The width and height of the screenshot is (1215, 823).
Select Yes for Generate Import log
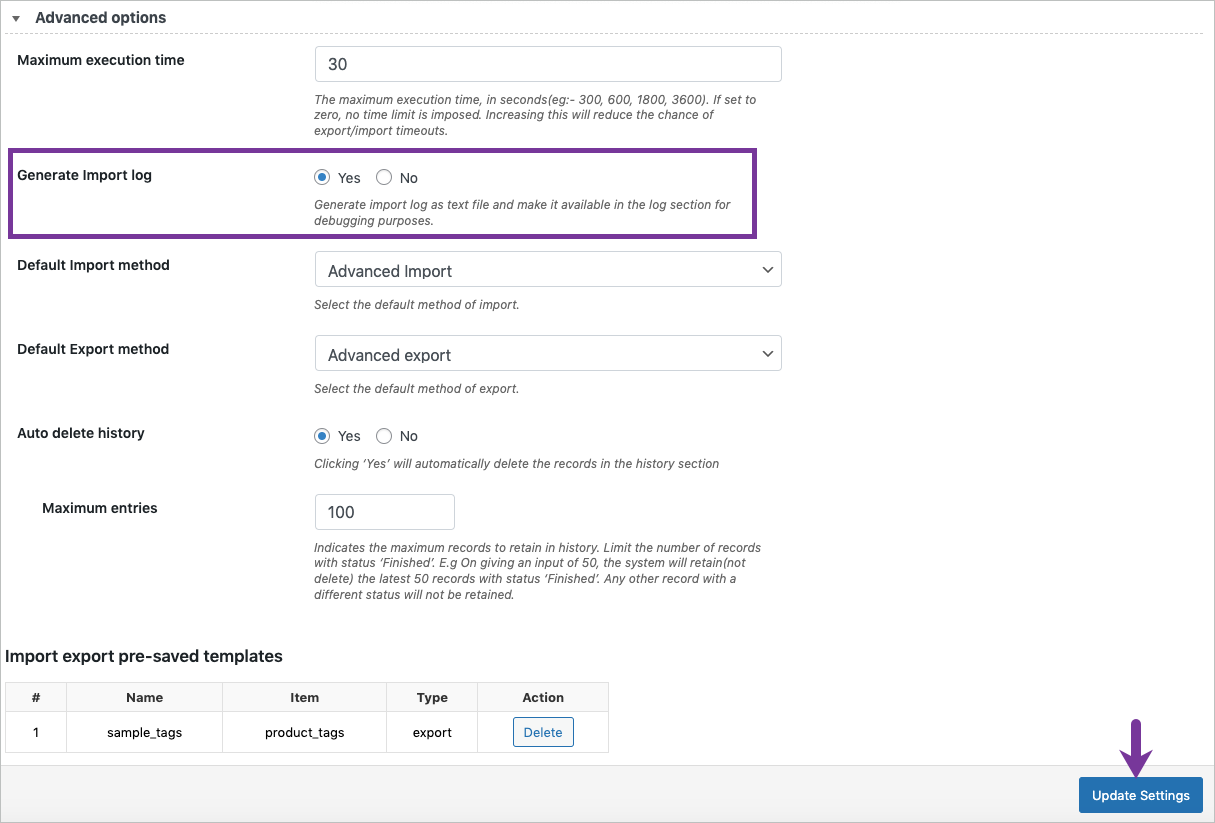tap(322, 176)
